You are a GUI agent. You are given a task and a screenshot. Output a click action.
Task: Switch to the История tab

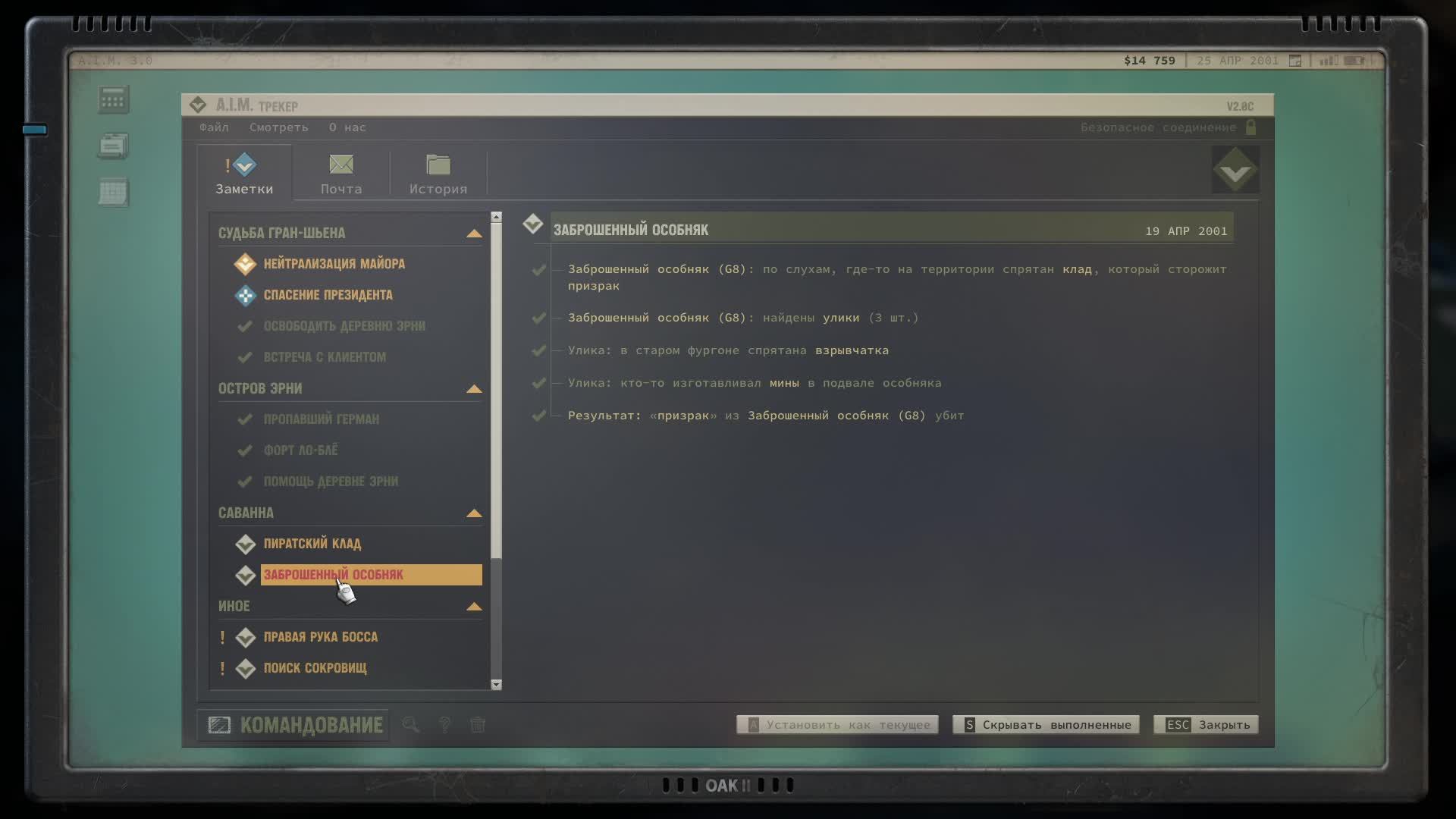[x=438, y=174]
